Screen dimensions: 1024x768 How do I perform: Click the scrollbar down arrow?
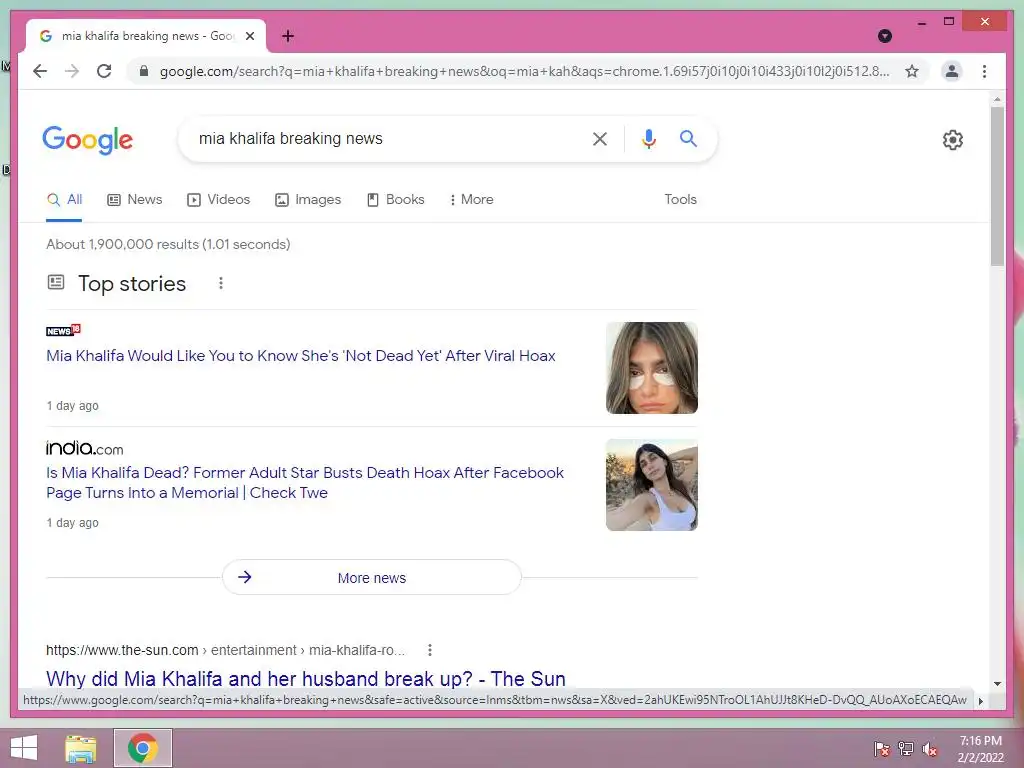tap(997, 684)
